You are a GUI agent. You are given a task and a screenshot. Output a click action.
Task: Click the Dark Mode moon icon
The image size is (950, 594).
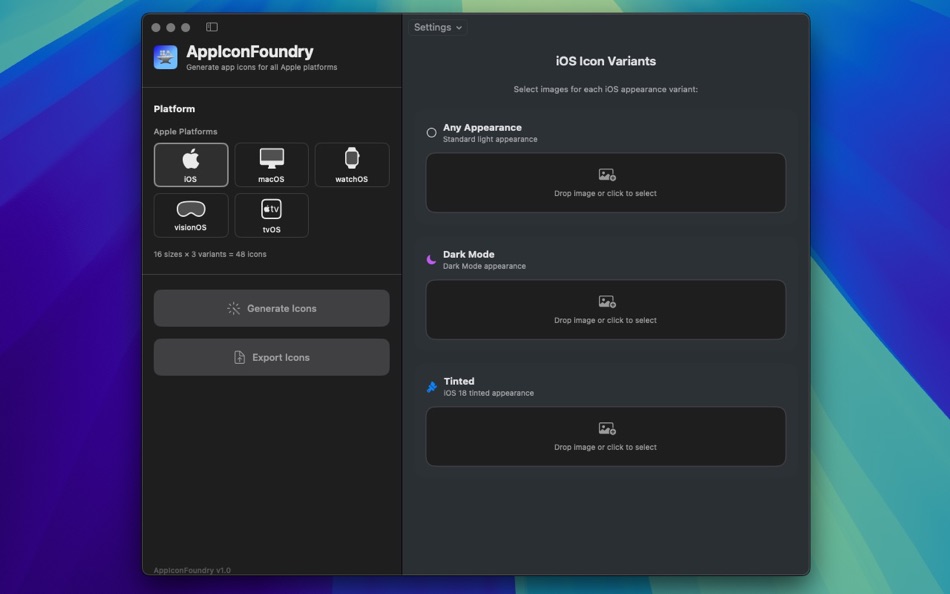click(x=431, y=258)
